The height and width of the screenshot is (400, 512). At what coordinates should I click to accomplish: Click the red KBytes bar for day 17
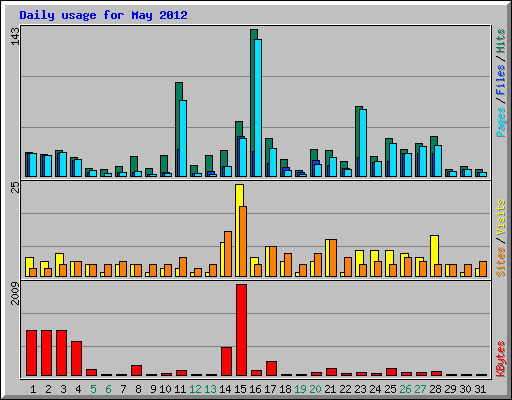(272, 369)
